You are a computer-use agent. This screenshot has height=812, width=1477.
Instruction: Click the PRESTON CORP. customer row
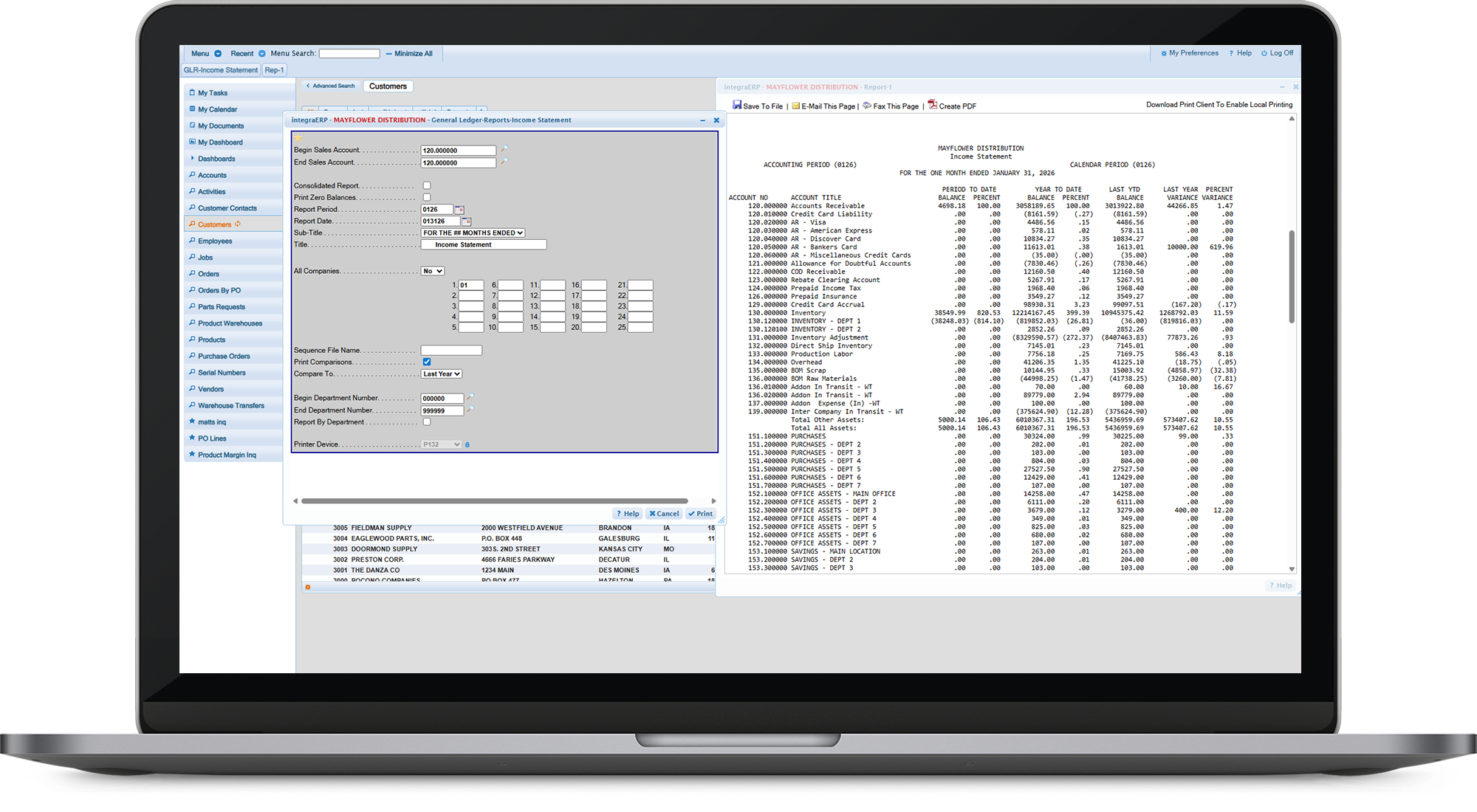coord(508,560)
